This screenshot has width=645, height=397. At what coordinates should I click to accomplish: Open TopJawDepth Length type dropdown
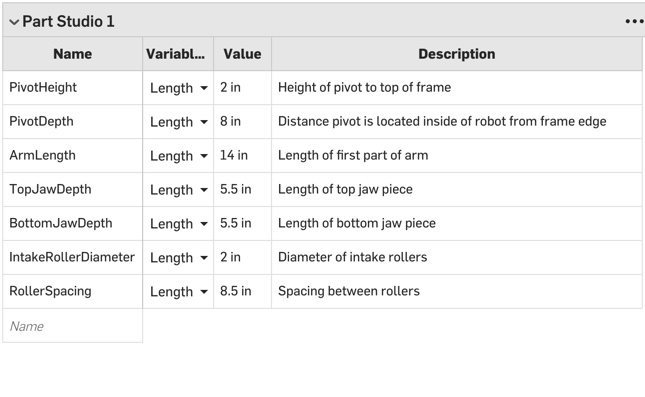click(x=178, y=190)
